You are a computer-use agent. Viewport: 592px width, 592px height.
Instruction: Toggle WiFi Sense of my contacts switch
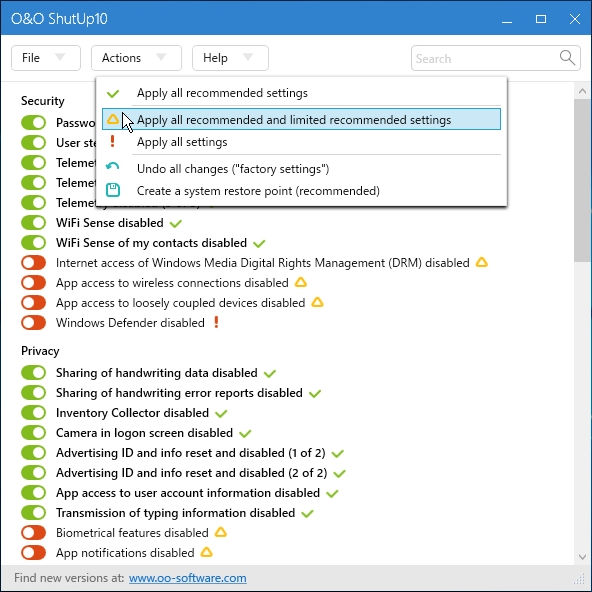(x=34, y=243)
